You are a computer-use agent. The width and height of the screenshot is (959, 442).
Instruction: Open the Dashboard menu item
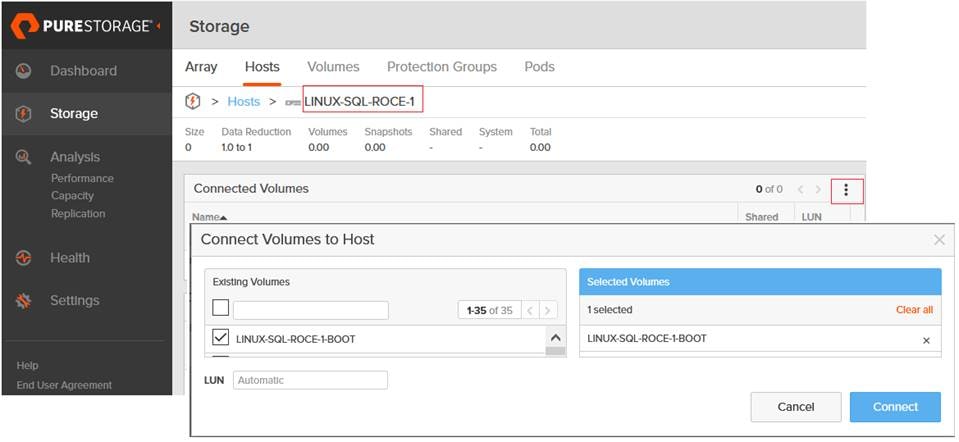[x=83, y=71]
